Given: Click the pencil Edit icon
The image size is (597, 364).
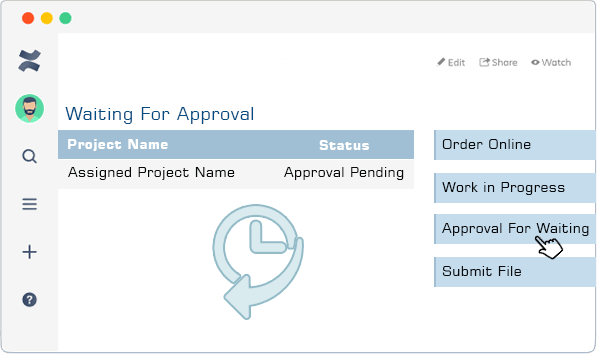Looking at the screenshot, I should coord(441,62).
